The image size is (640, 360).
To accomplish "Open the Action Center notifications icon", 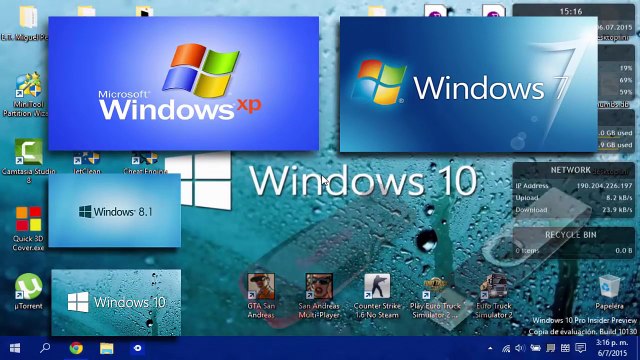I will (580, 348).
